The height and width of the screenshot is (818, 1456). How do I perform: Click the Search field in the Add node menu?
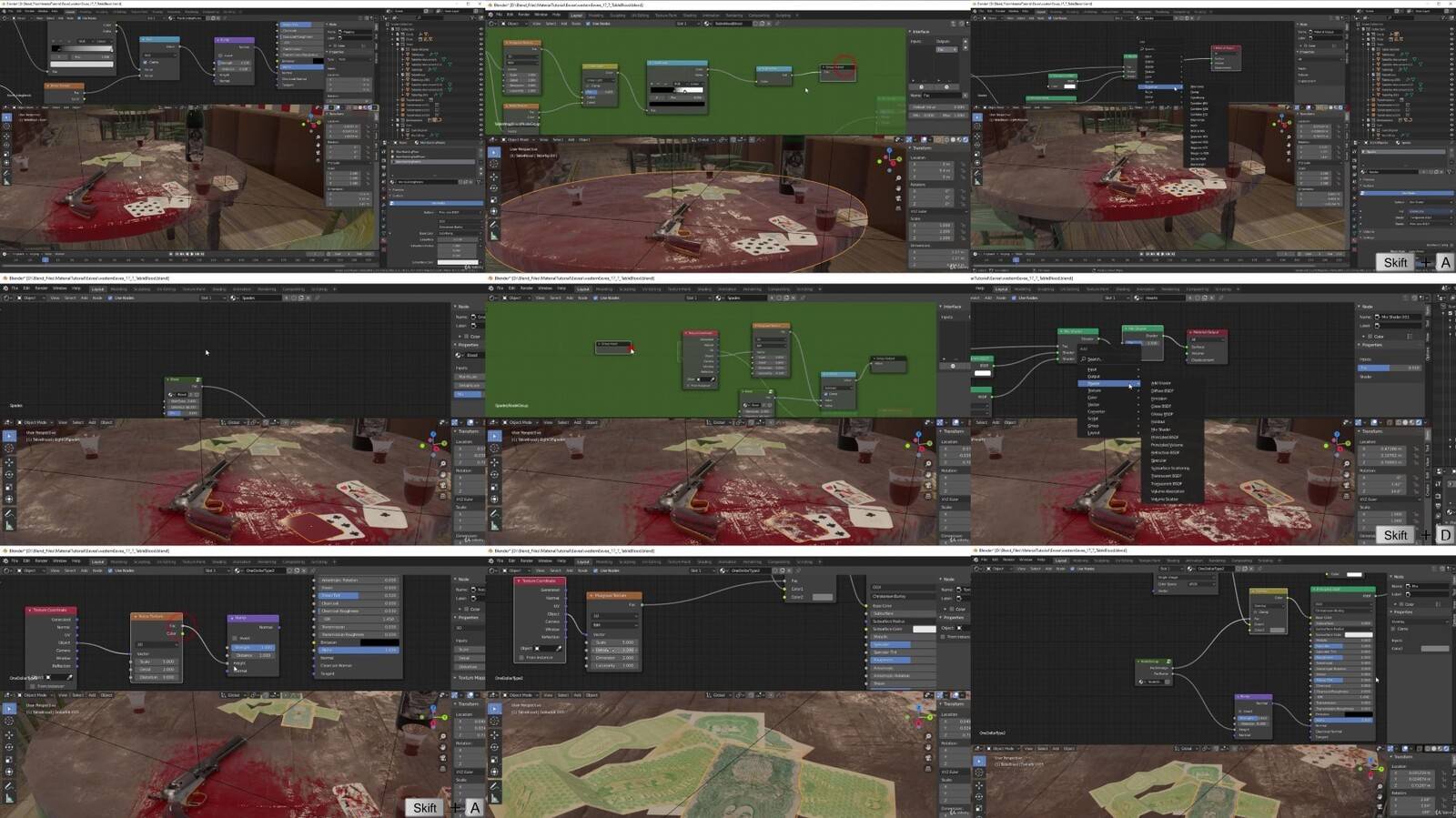[1109, 359]
